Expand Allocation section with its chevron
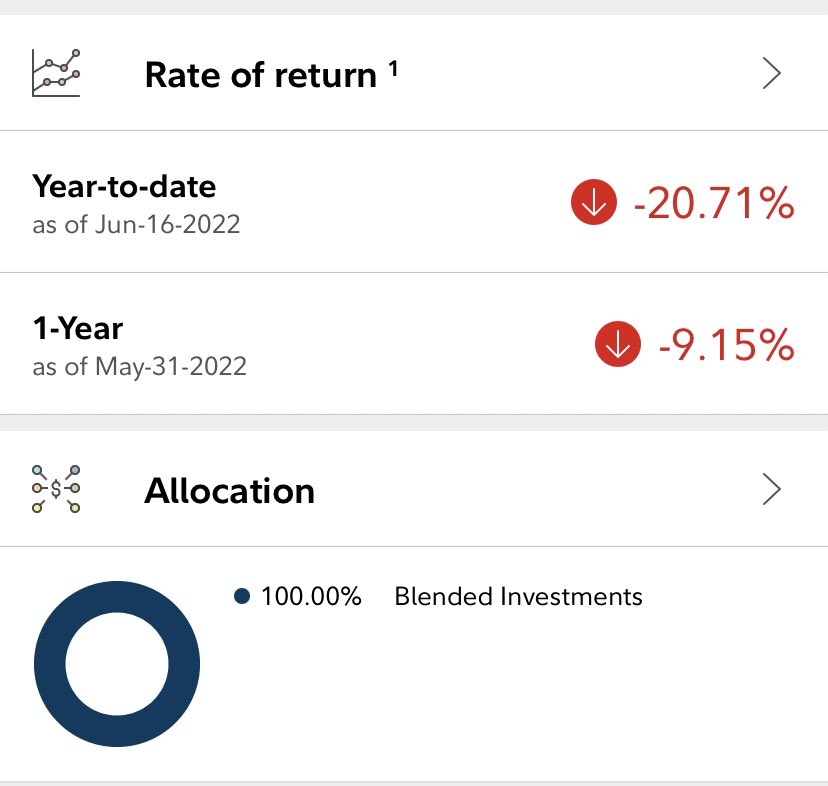This screenshot has width=828, height=786. pos(771,490)
